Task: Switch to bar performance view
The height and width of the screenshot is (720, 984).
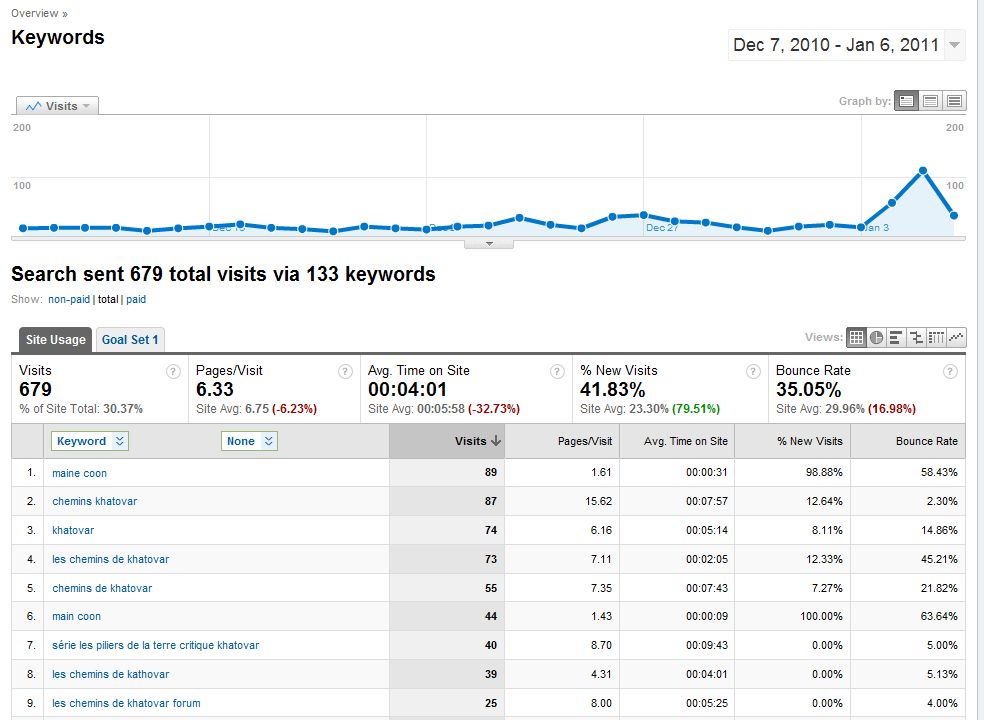Action: [x=896, y=338]
